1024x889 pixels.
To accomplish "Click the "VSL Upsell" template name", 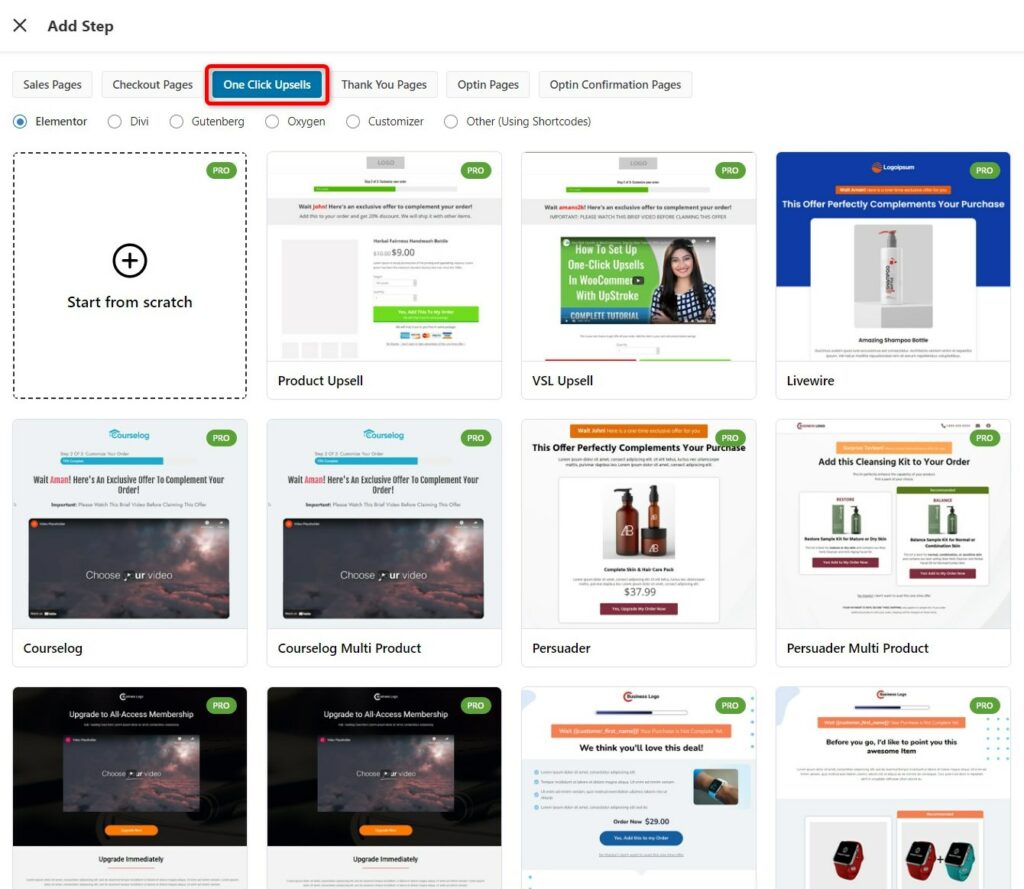I will pyautogui.click(x=562, y=381).
